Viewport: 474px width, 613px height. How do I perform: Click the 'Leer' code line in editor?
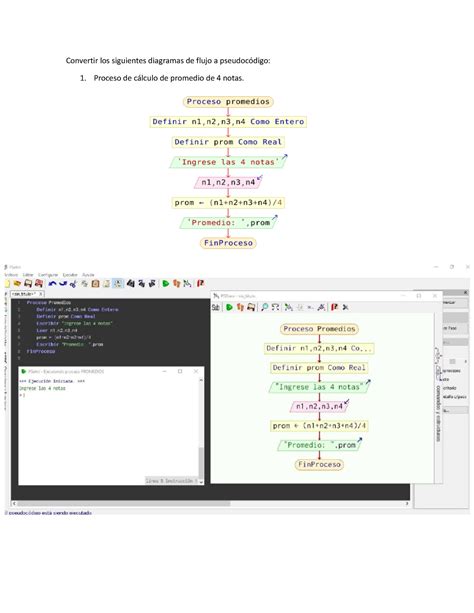click(x=57, y=331)
